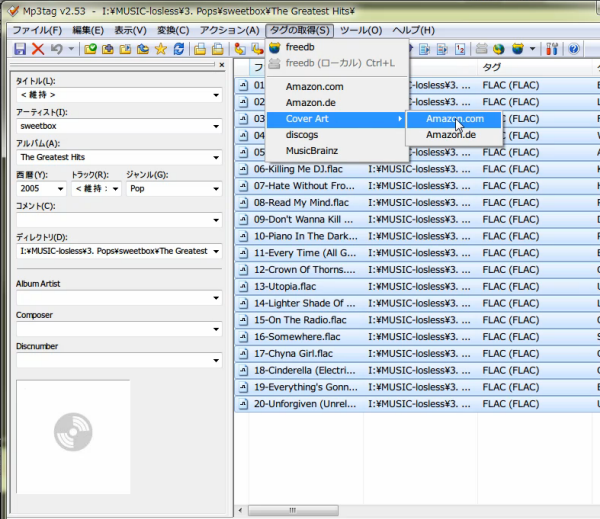
Task: Click the Undo arrow toolbar icon
Action: (x=58, y=49)
